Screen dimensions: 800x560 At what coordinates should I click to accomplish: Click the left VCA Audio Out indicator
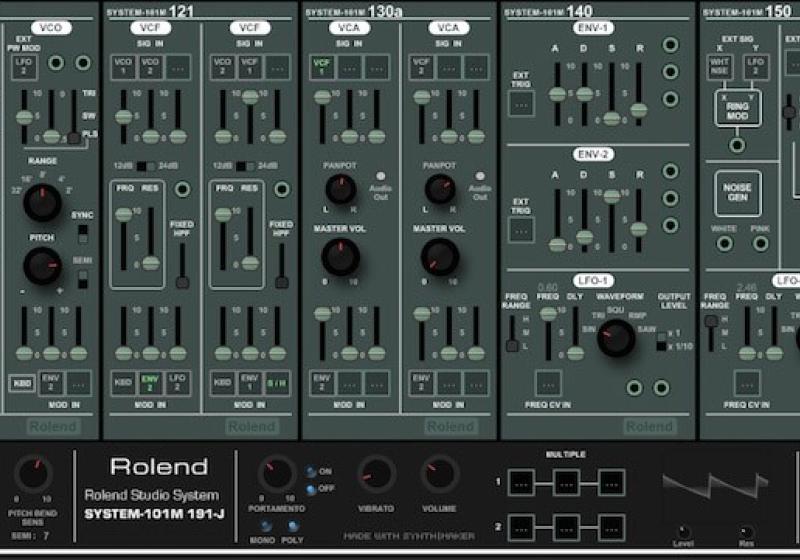[381, 176]
